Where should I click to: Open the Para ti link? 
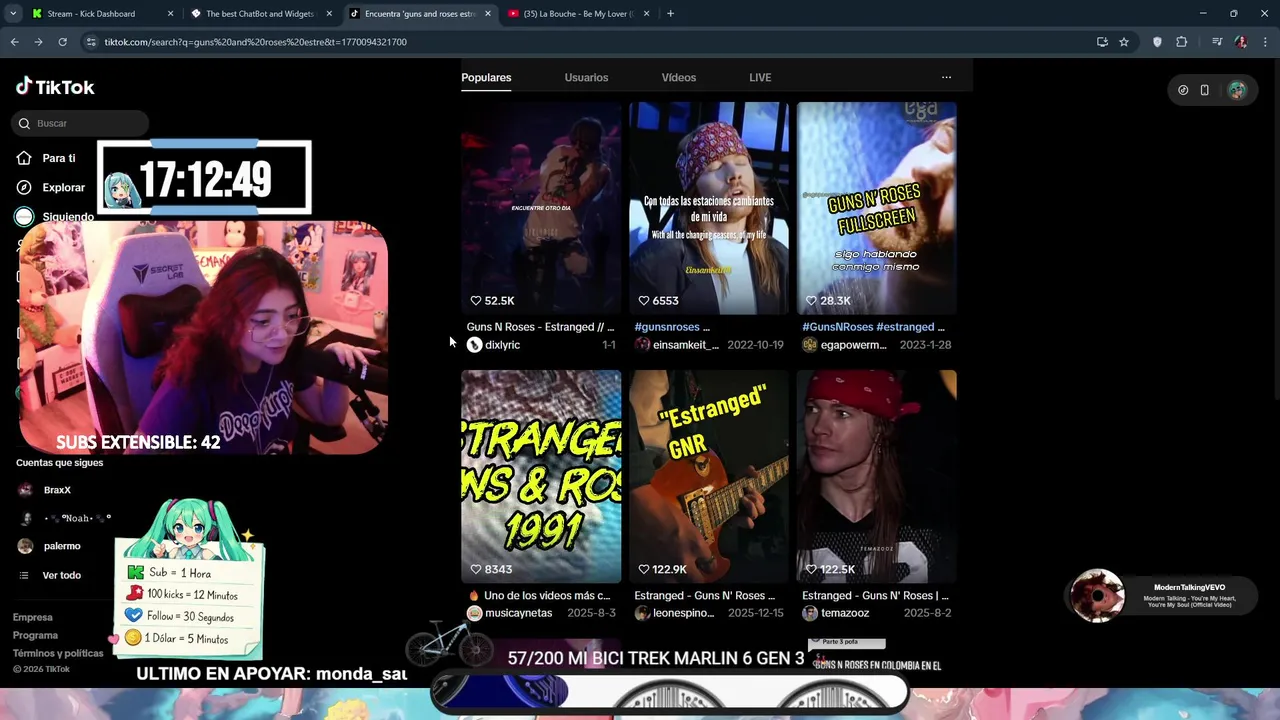59,158
